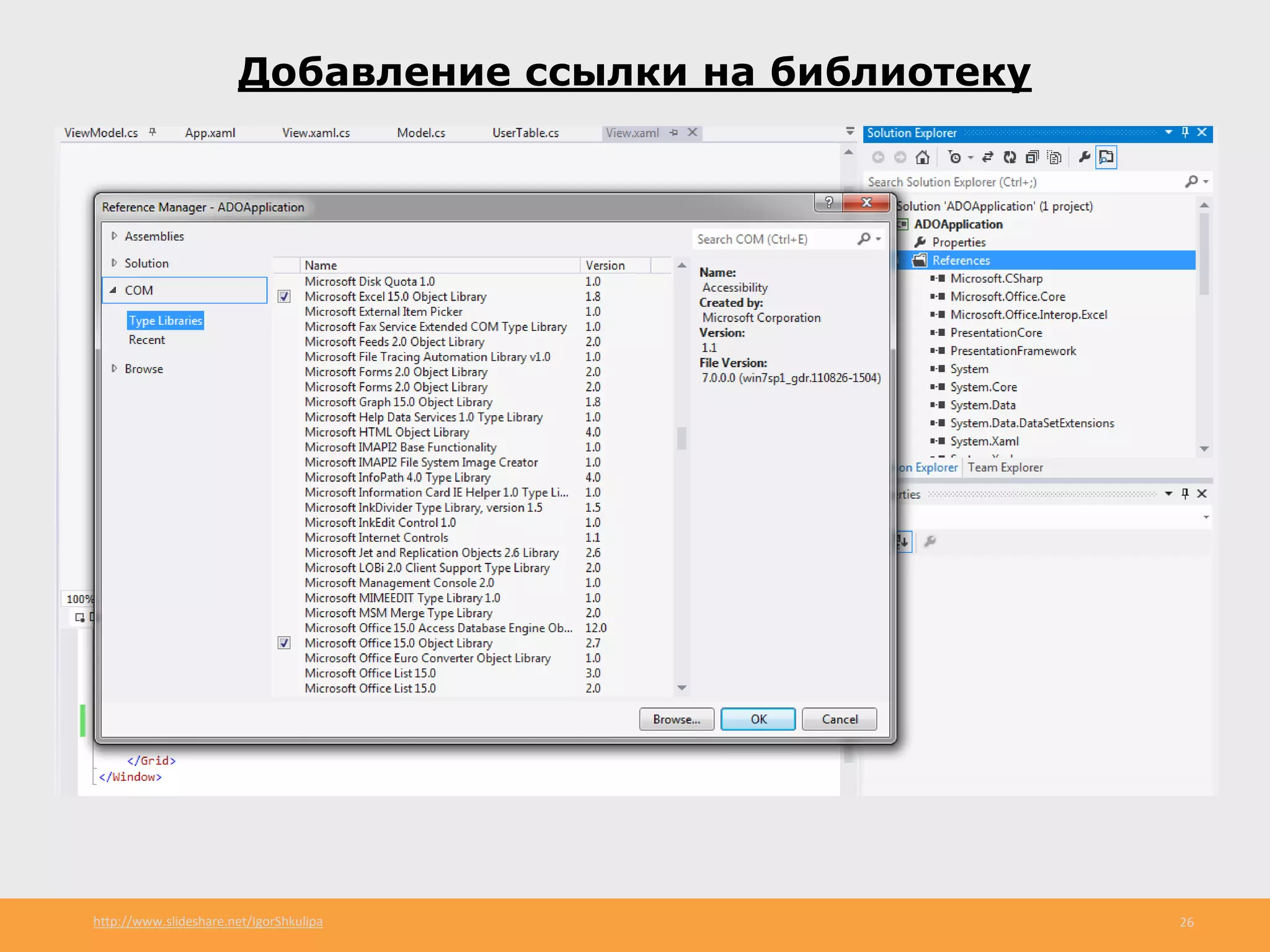This screenshot has width=1270, height=952.
Task: Click the Forward arrow in Solution Explorer toolbar
Action: click(x=900, y=157)
